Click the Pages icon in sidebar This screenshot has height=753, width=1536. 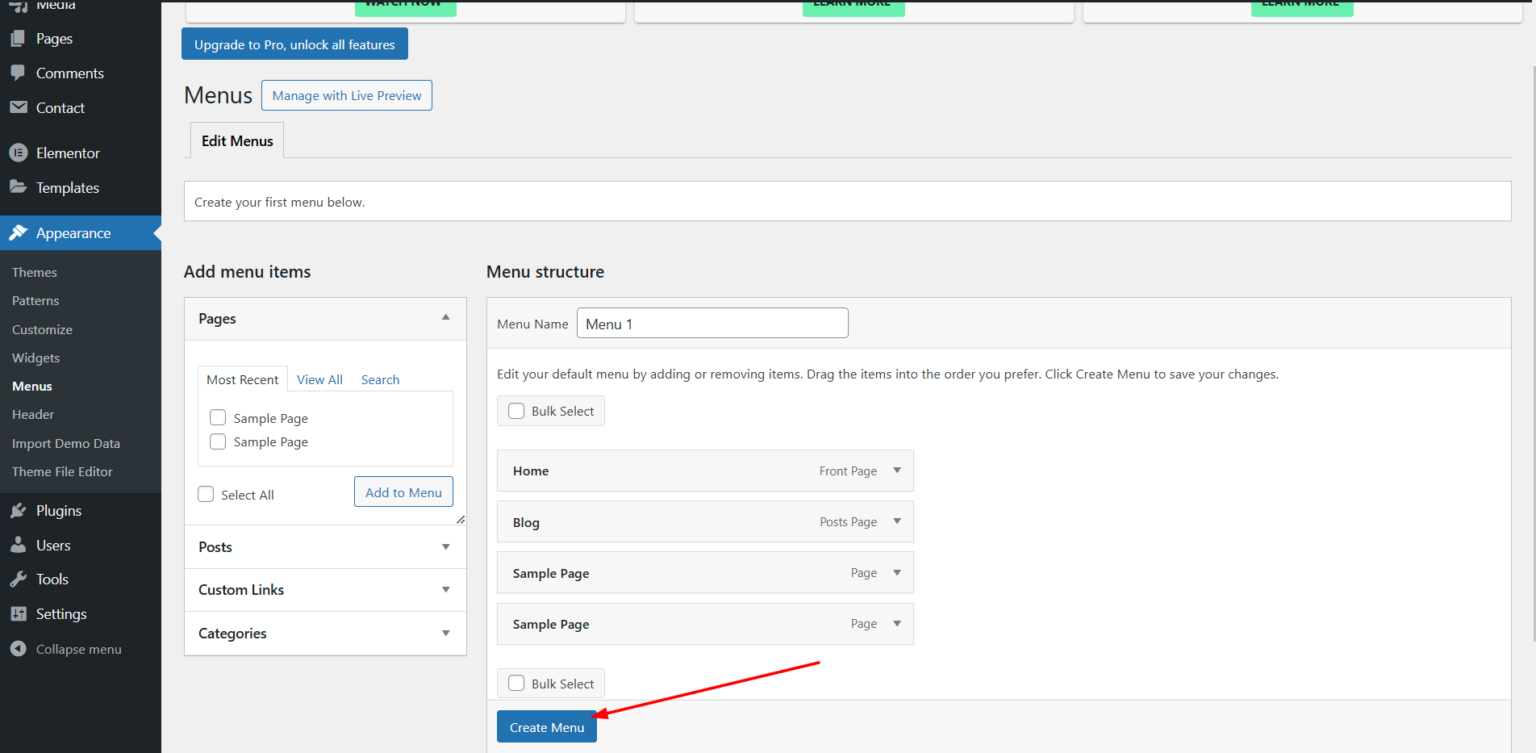tap(18, 39)
